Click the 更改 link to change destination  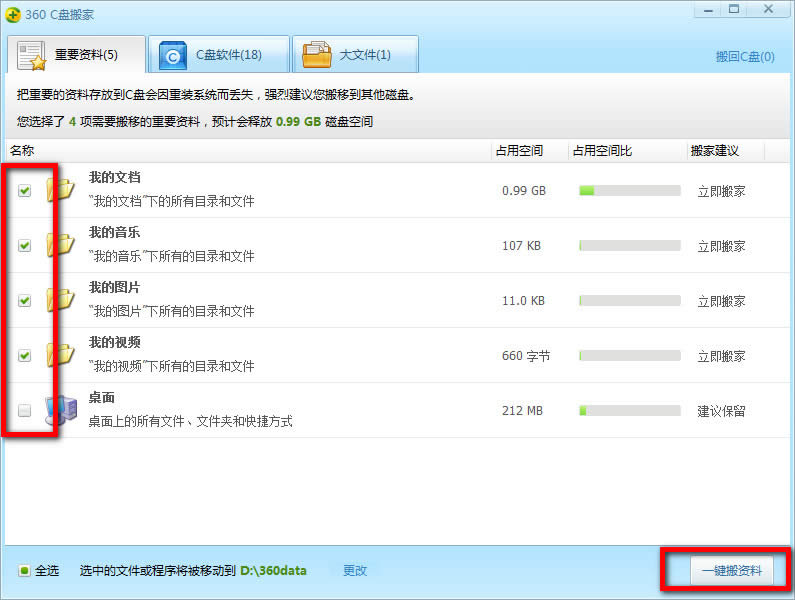pos(355,571)
